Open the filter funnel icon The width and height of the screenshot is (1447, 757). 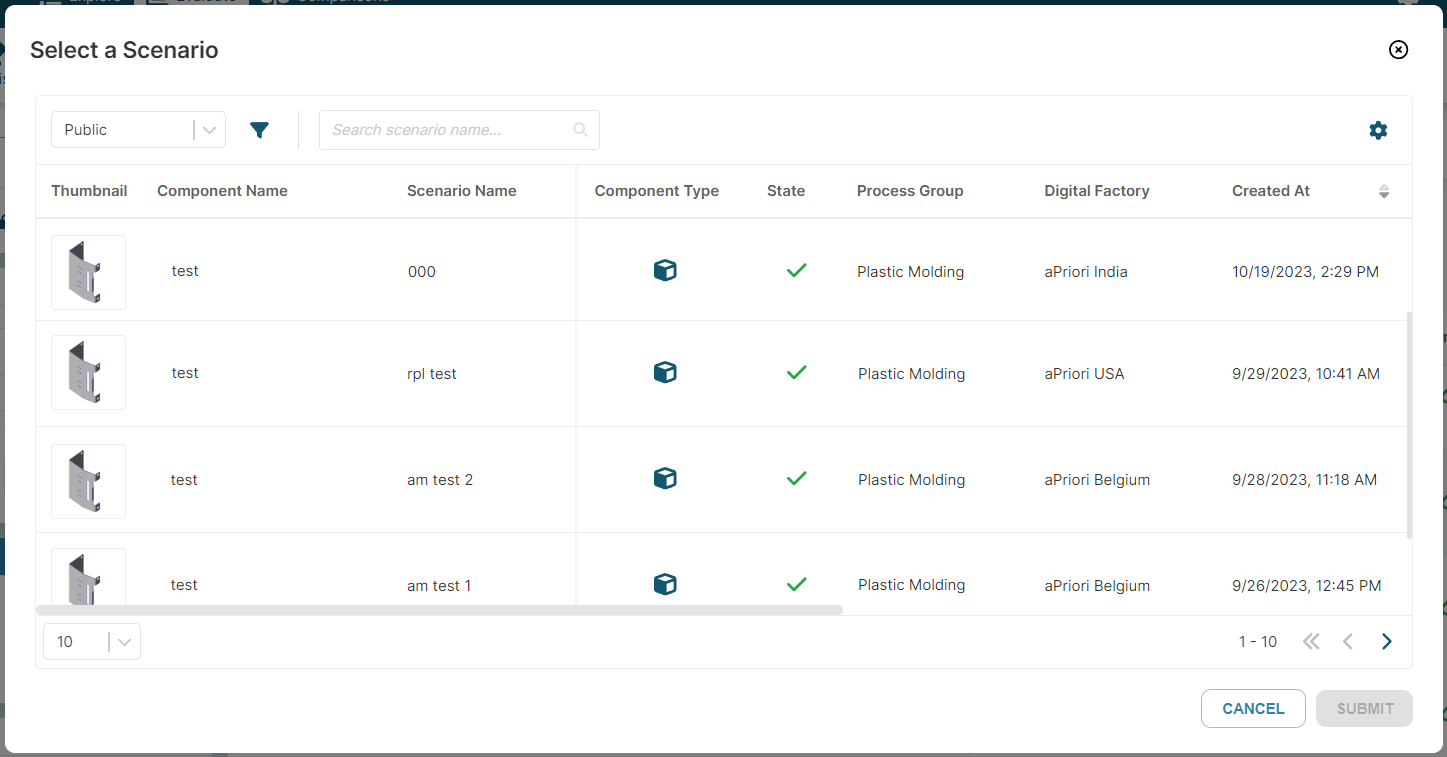point(260,130)
